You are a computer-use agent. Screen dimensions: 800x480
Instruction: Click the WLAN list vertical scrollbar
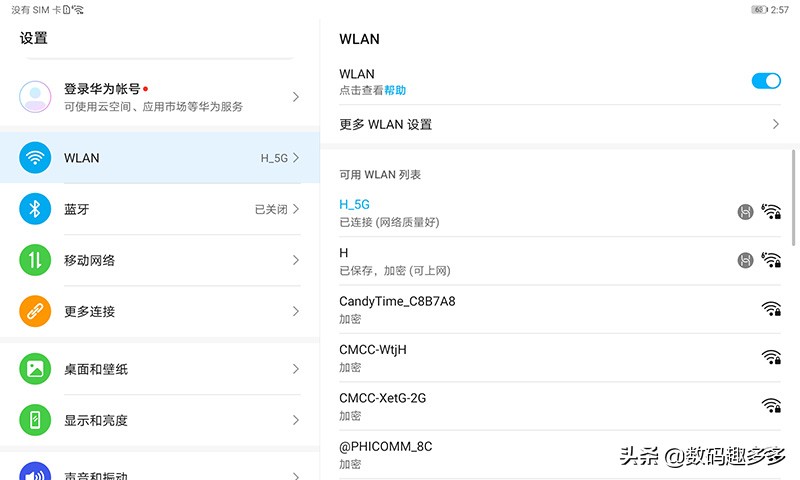click(796, 195)
